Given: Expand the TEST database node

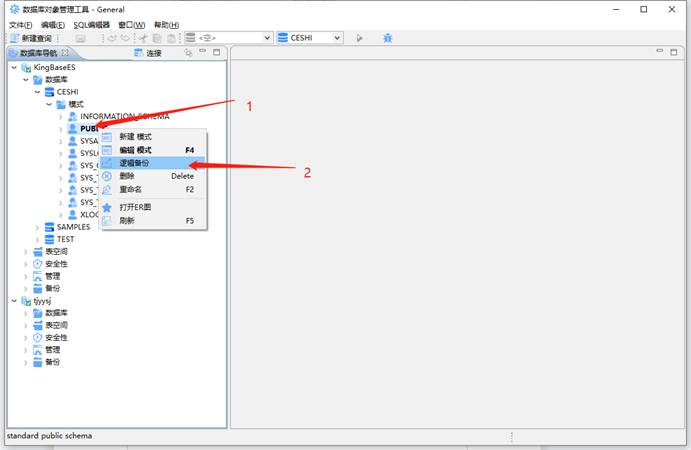Looking at the screenshot, I should click(37, 240).
